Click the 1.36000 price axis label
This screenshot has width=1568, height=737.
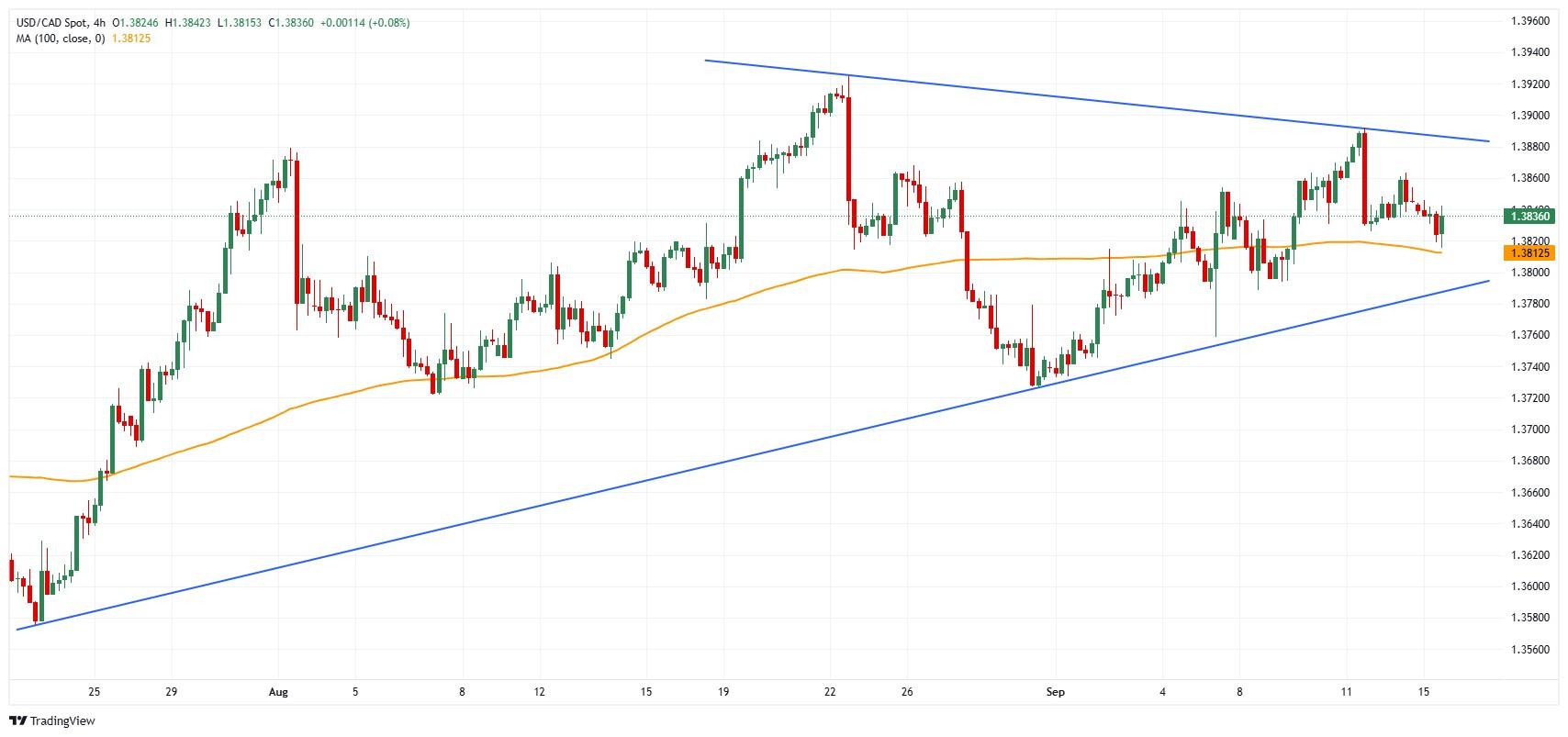click(1529, 586)
